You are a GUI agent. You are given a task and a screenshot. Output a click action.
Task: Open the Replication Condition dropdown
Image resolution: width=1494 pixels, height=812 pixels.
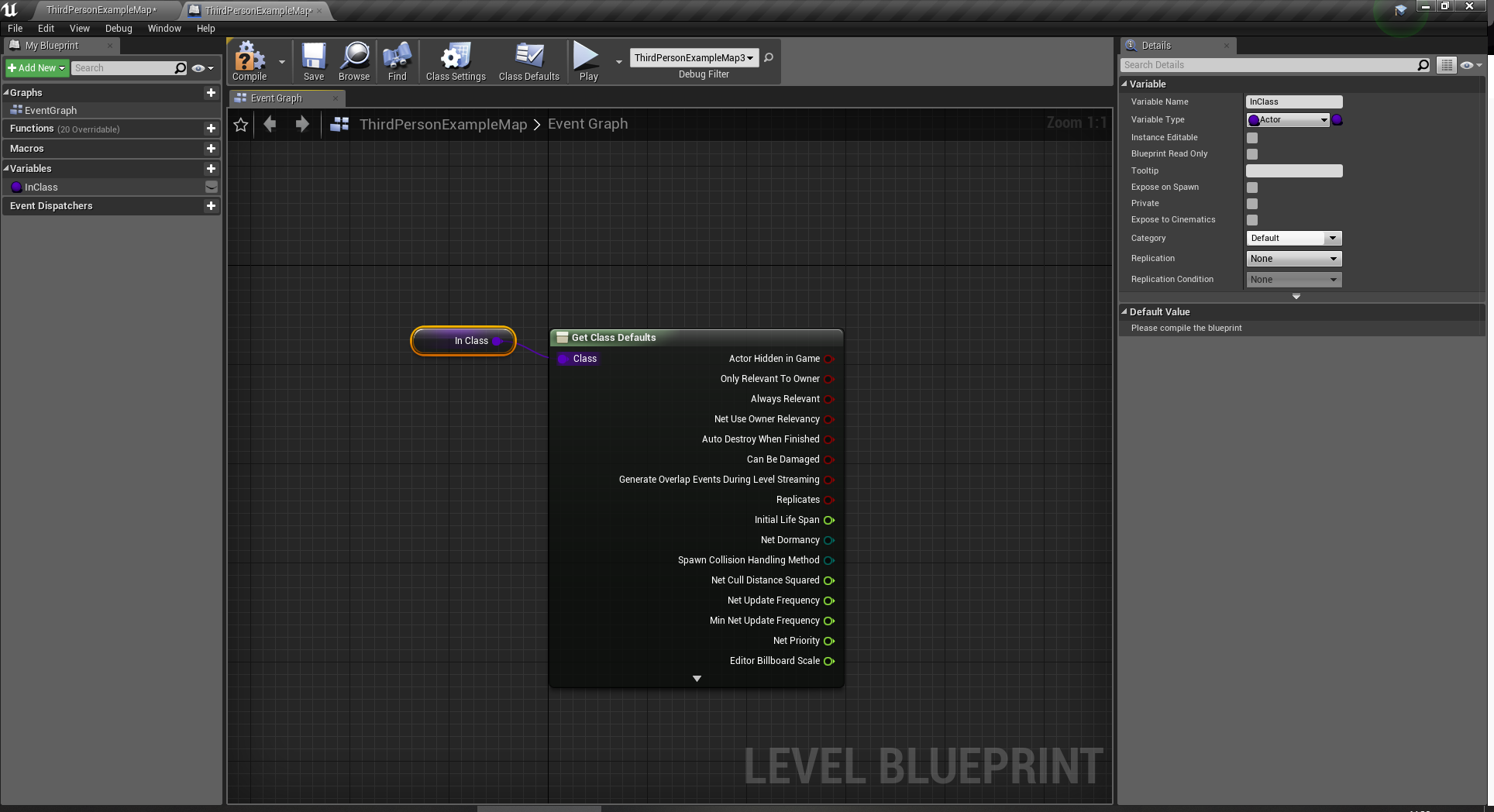click(x=1293, y=280)
